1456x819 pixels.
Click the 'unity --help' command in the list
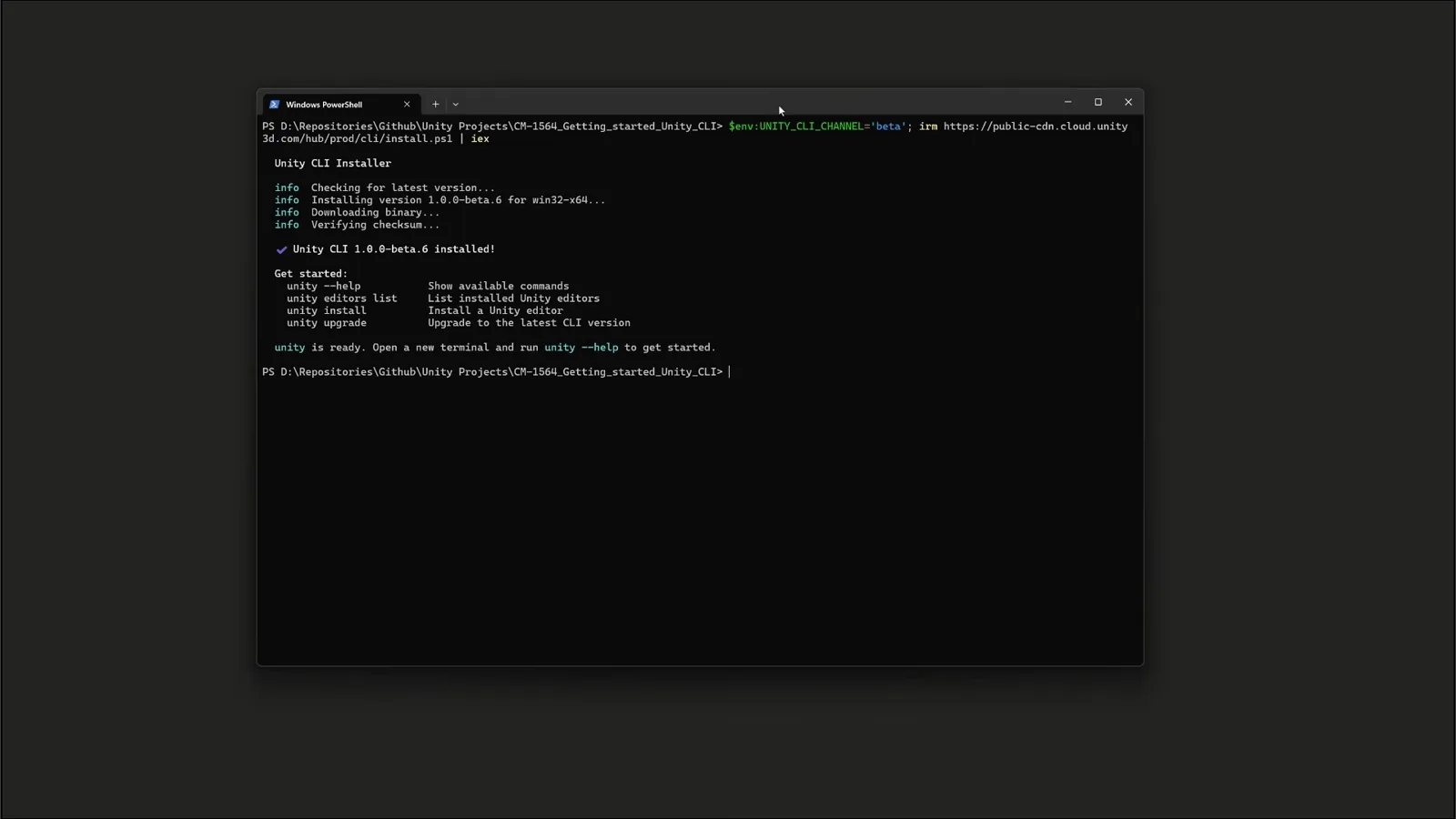click(324, 286)
